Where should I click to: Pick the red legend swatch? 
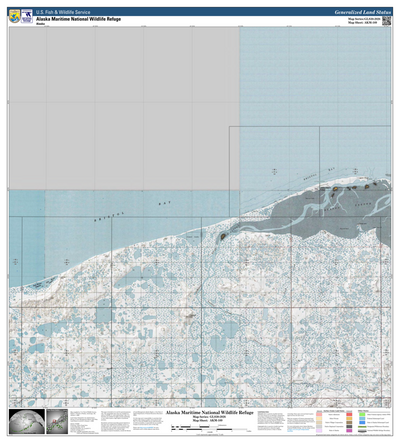(x=349, y=414)
